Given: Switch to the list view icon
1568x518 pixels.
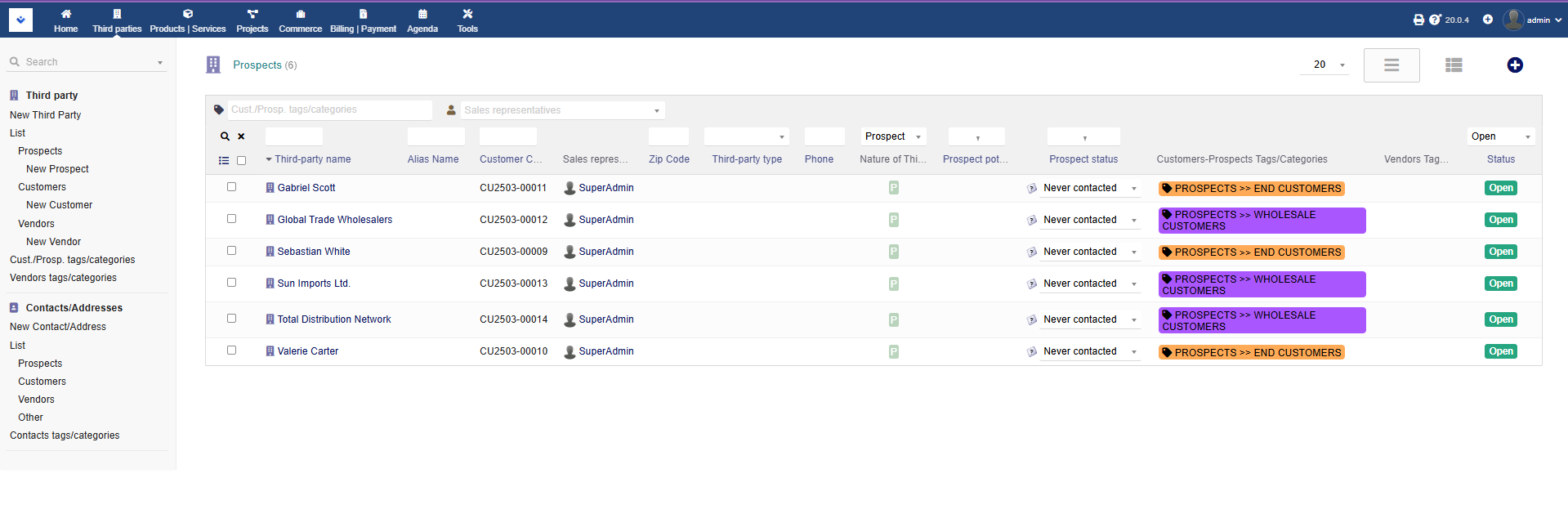Looking at the screenshot, I should pyautogui.click(x=1453, y=65).
